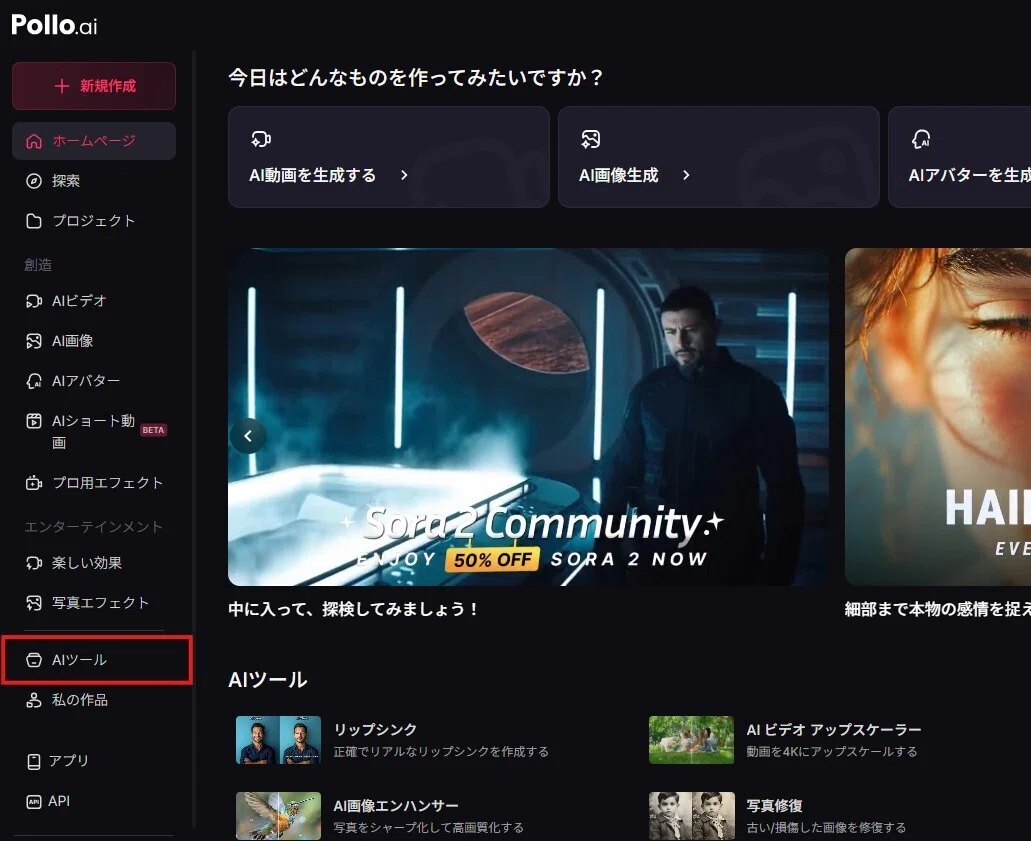Click the icon beside AIショート動画

click(x=34, y=421)
